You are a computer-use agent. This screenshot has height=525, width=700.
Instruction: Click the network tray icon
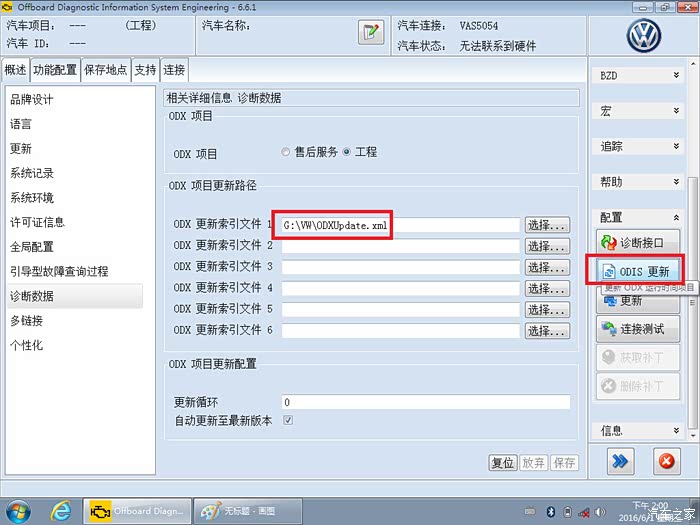pos(584,512)
